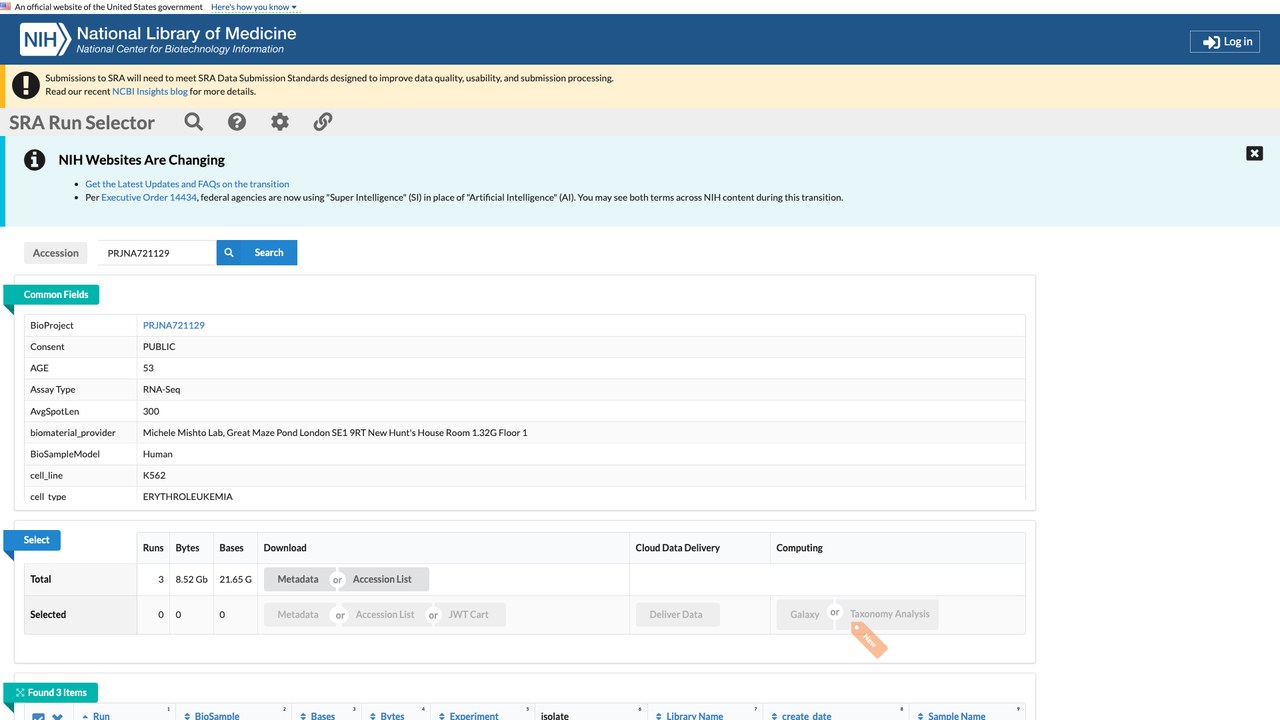Click the Common Fields tab label
The width and height of the screenshot is (1280, 720).
point(56,295)
